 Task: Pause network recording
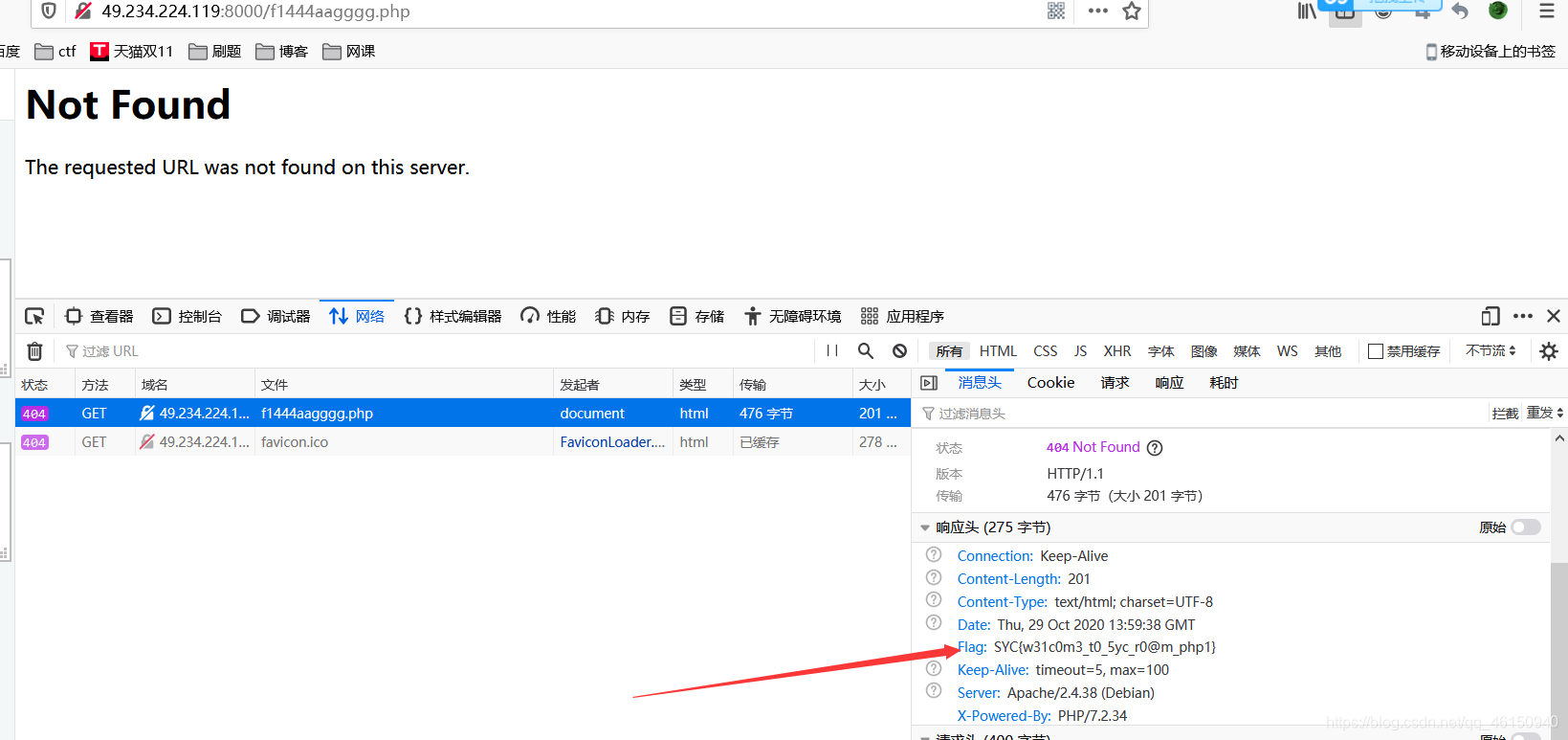[x=832, y=351]
